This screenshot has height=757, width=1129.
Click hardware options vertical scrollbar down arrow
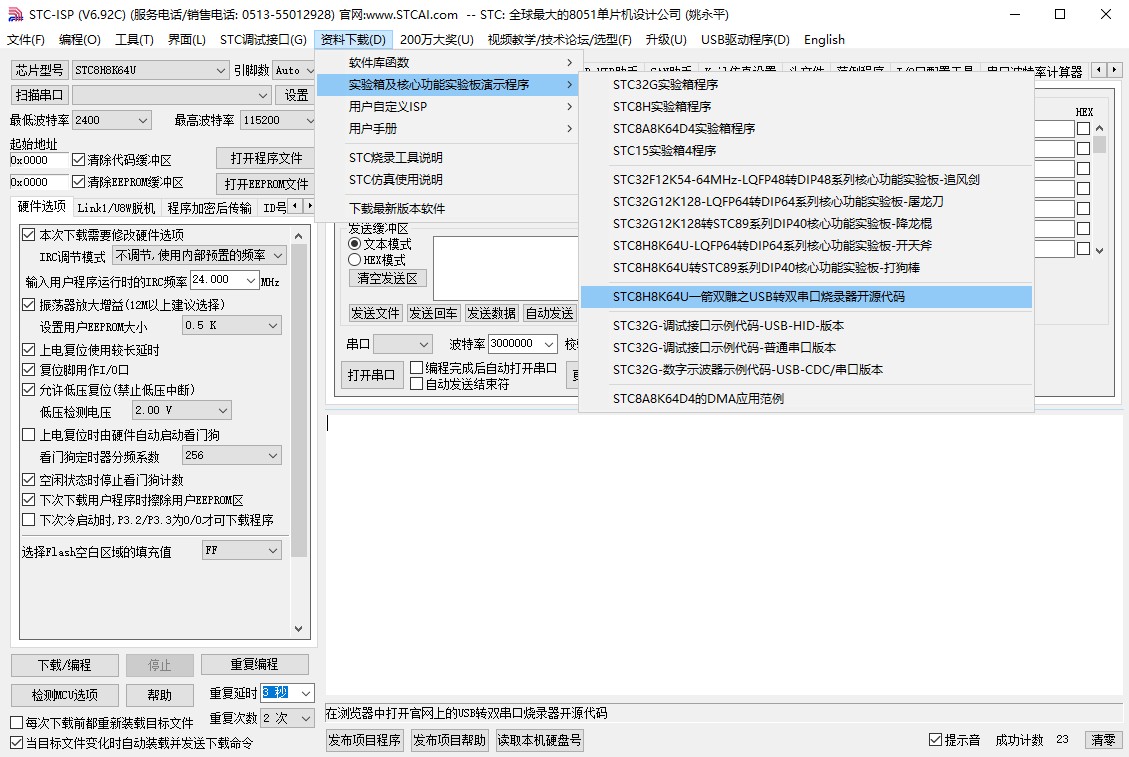tap(299, 629)
